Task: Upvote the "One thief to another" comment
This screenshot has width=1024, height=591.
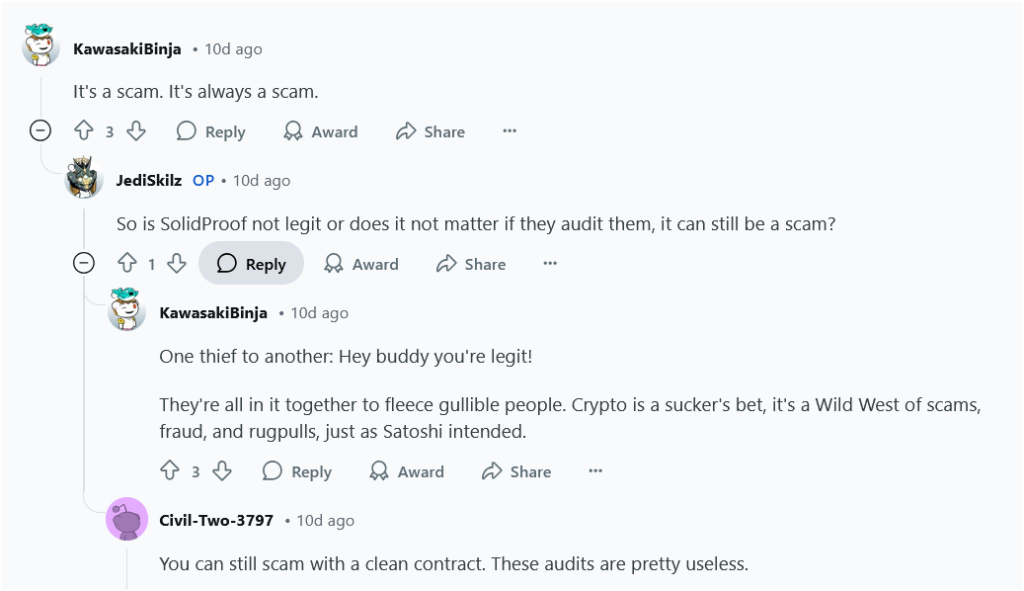Action: pyautogui.click(x=170, y=471)
